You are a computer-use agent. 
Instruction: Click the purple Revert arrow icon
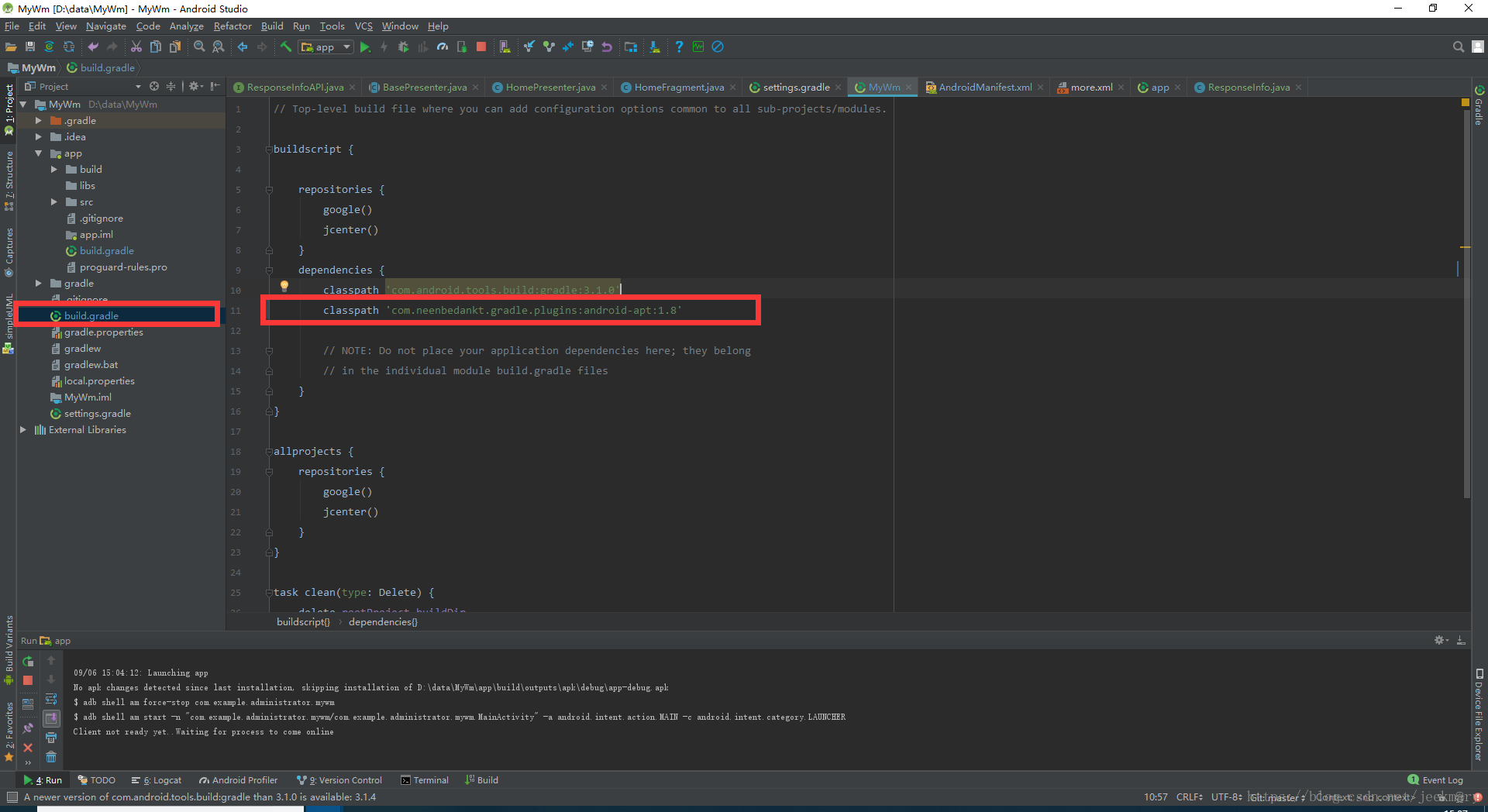tap(607, 47)
